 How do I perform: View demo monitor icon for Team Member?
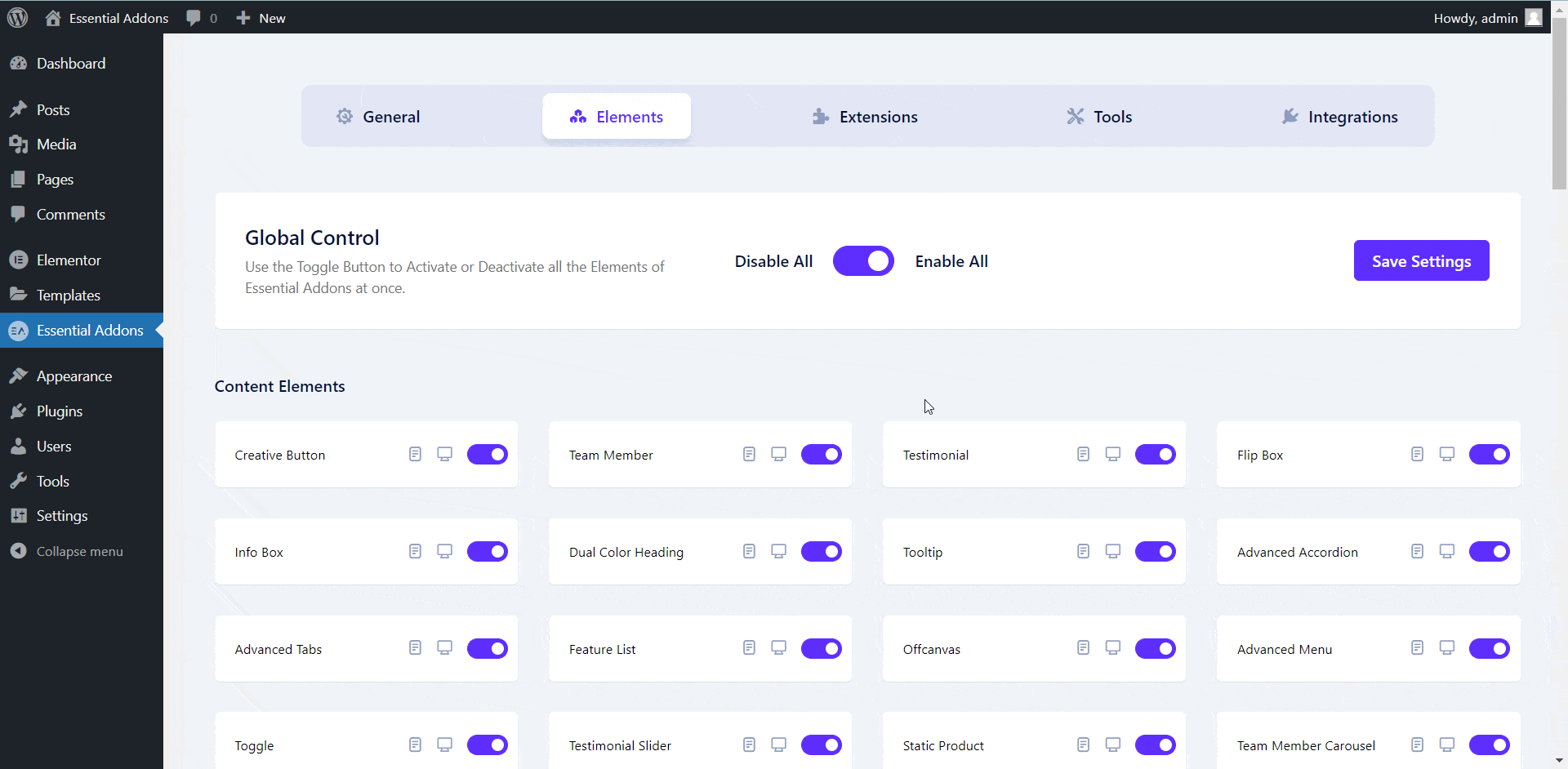tap(778, 454)
